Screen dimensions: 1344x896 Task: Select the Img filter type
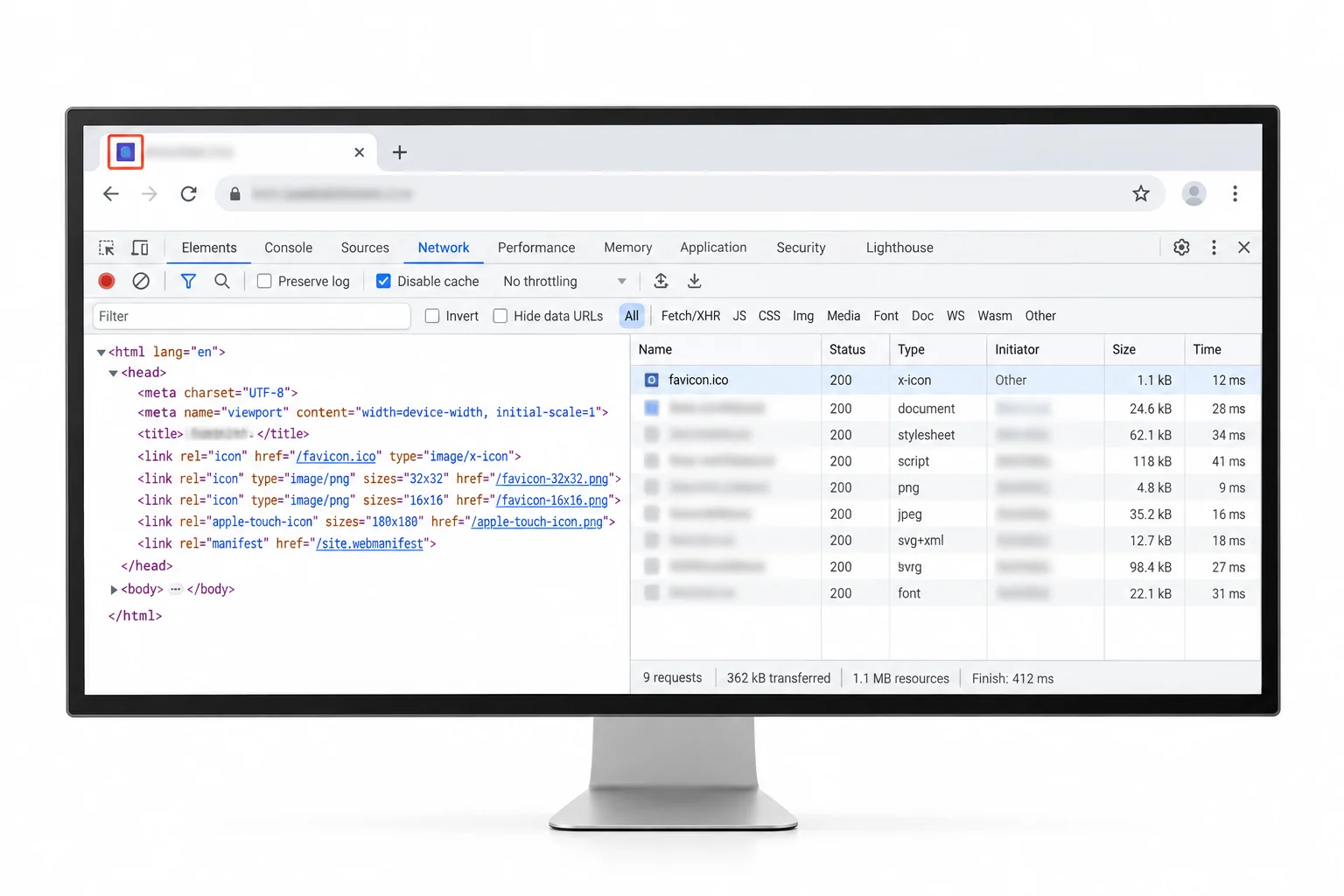[x=803, y=316]
